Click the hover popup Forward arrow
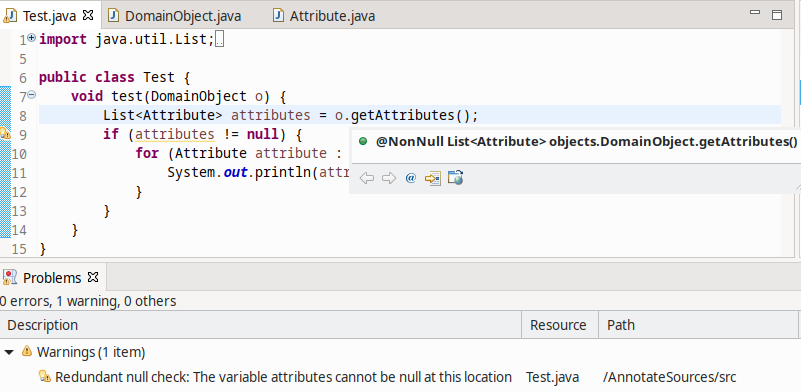 [x=389, y=178]
